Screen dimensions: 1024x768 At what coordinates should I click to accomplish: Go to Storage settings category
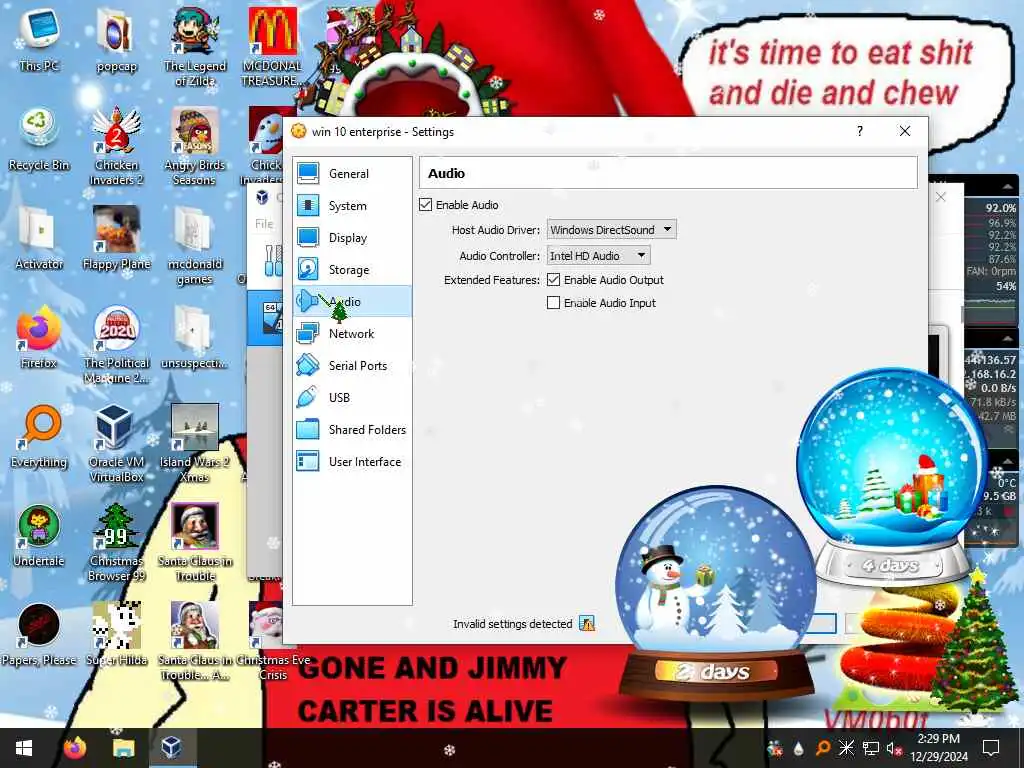pyautogui.click(x=352, y=270)
